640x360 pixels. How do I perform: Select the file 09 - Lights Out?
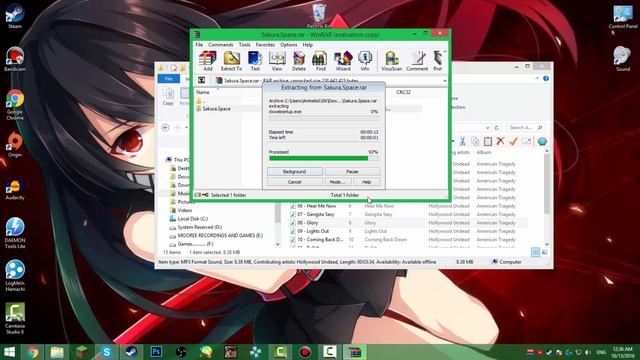click(313, 231)
